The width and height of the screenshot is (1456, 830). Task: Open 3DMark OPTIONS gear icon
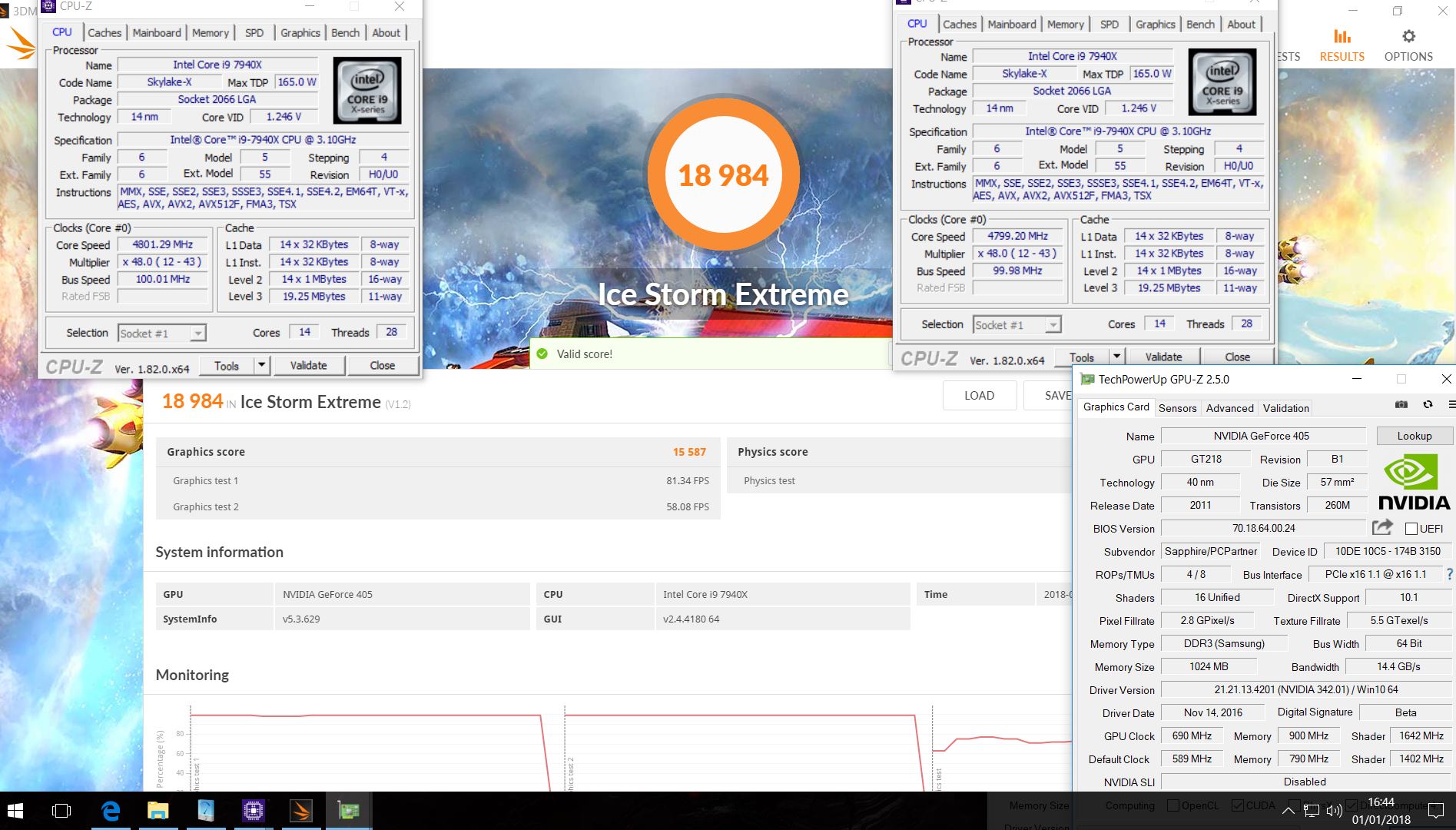point(1408,36)
